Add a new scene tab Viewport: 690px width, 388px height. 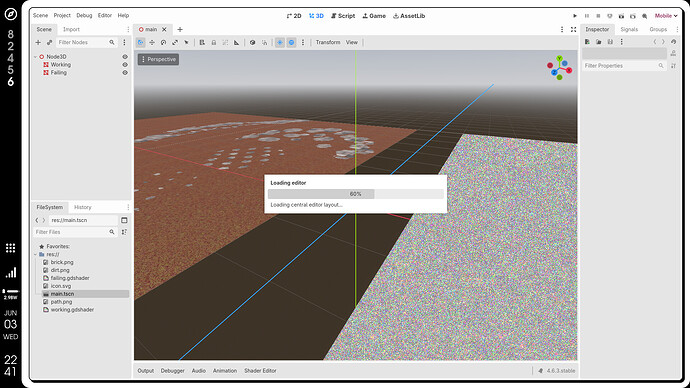point(180,29)
